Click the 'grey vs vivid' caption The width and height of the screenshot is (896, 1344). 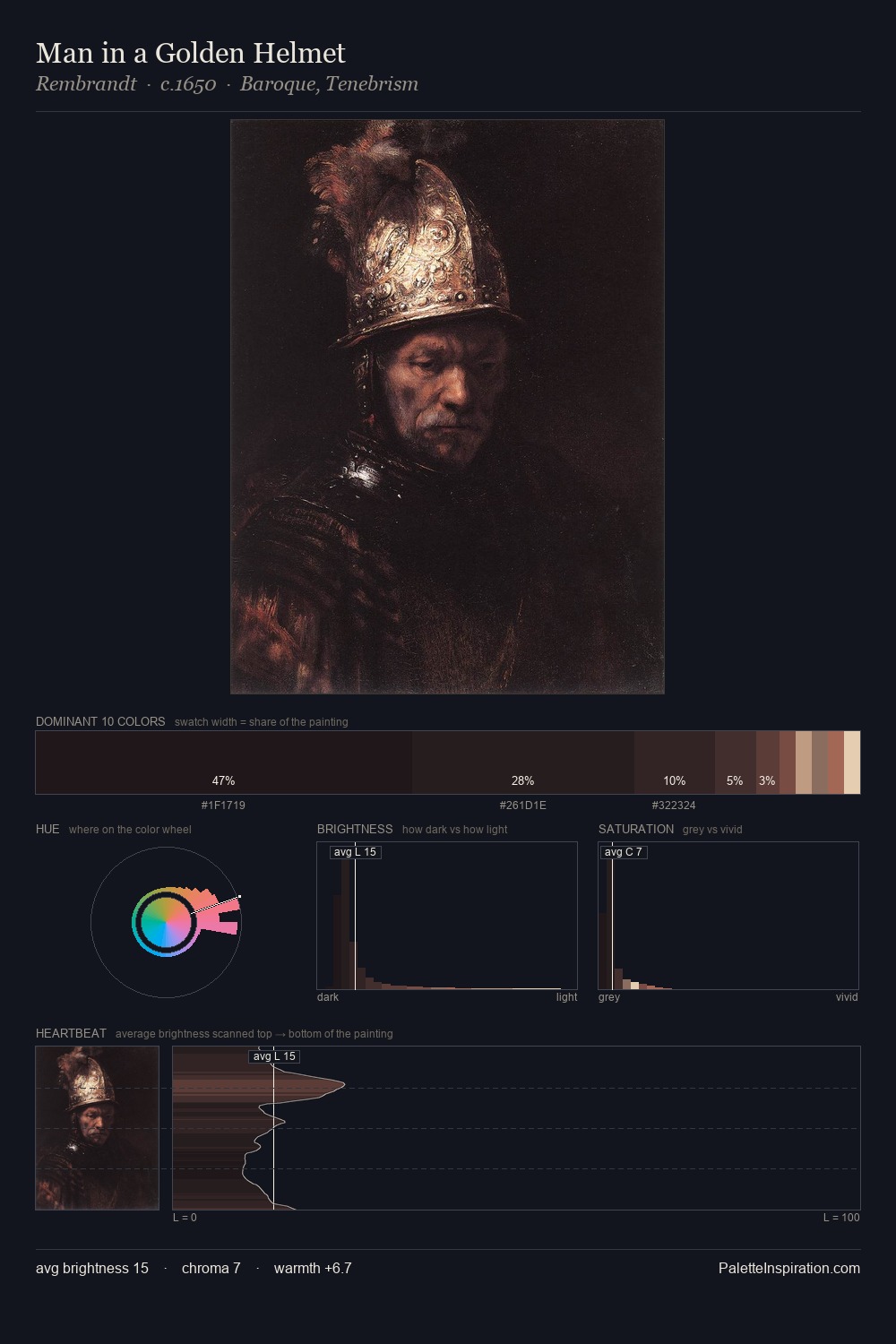(712, 830)
